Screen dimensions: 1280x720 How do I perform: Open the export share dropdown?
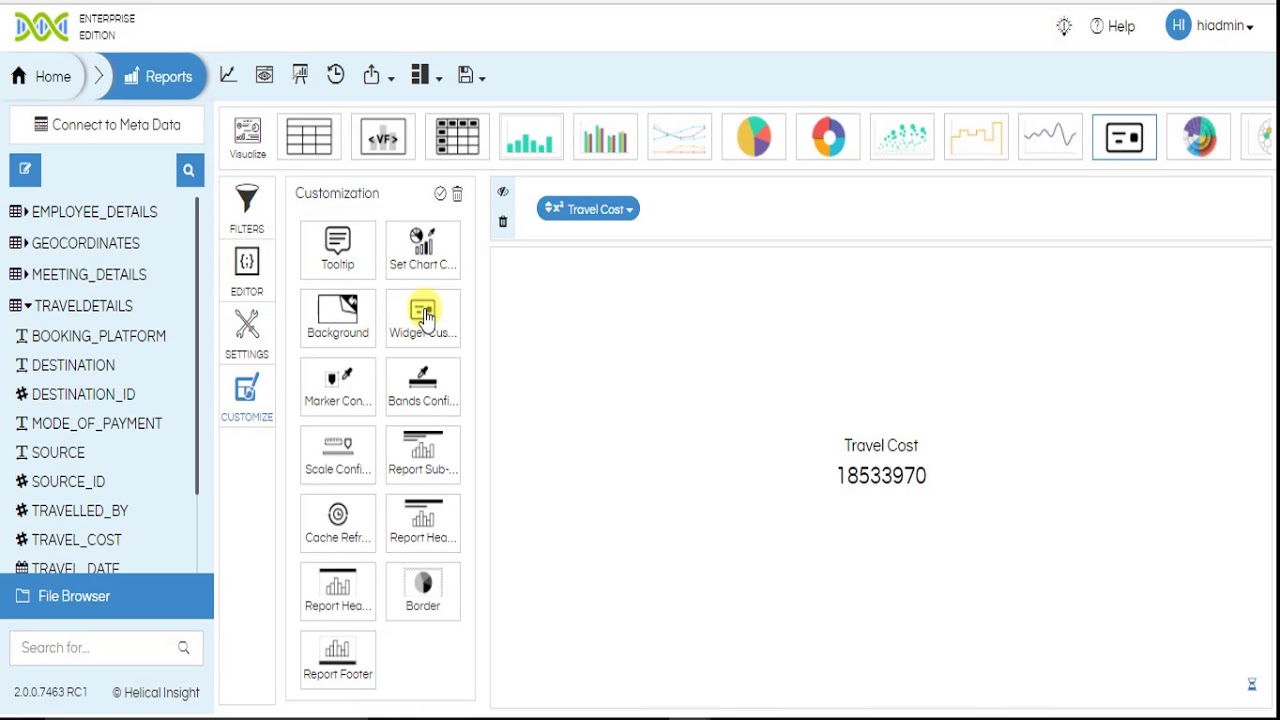378,75
